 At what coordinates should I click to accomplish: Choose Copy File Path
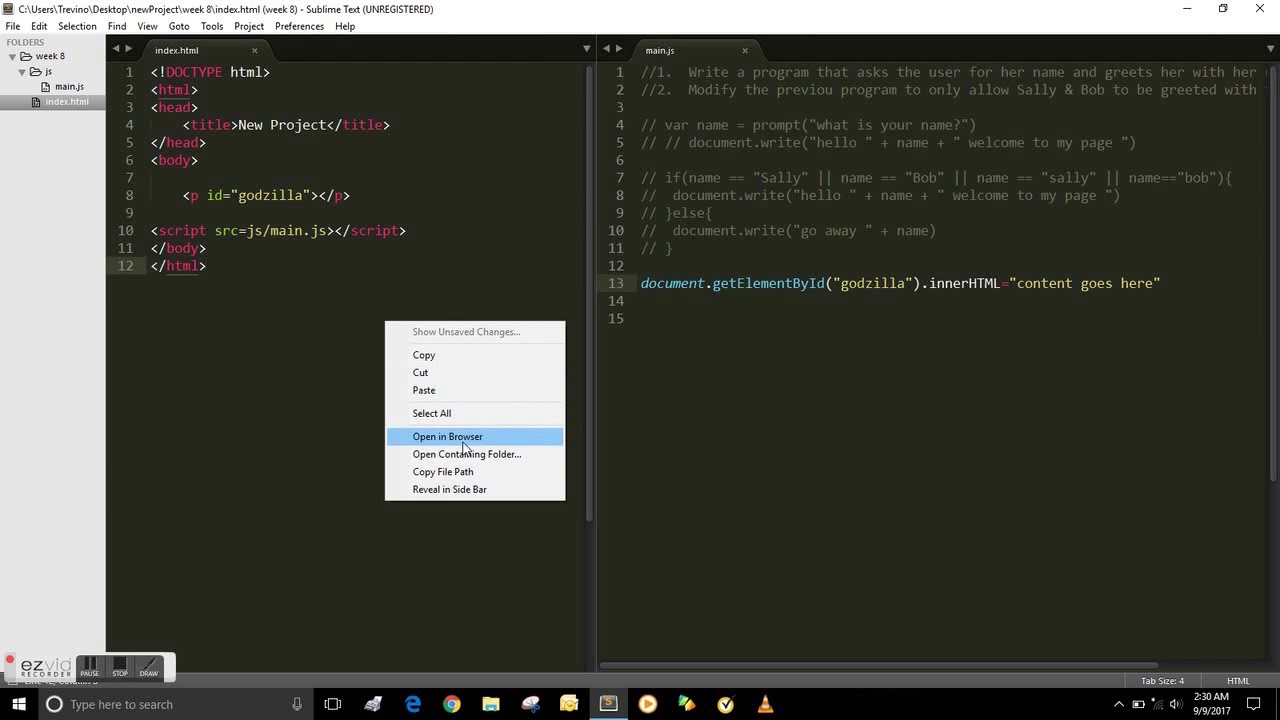point(475,472)
